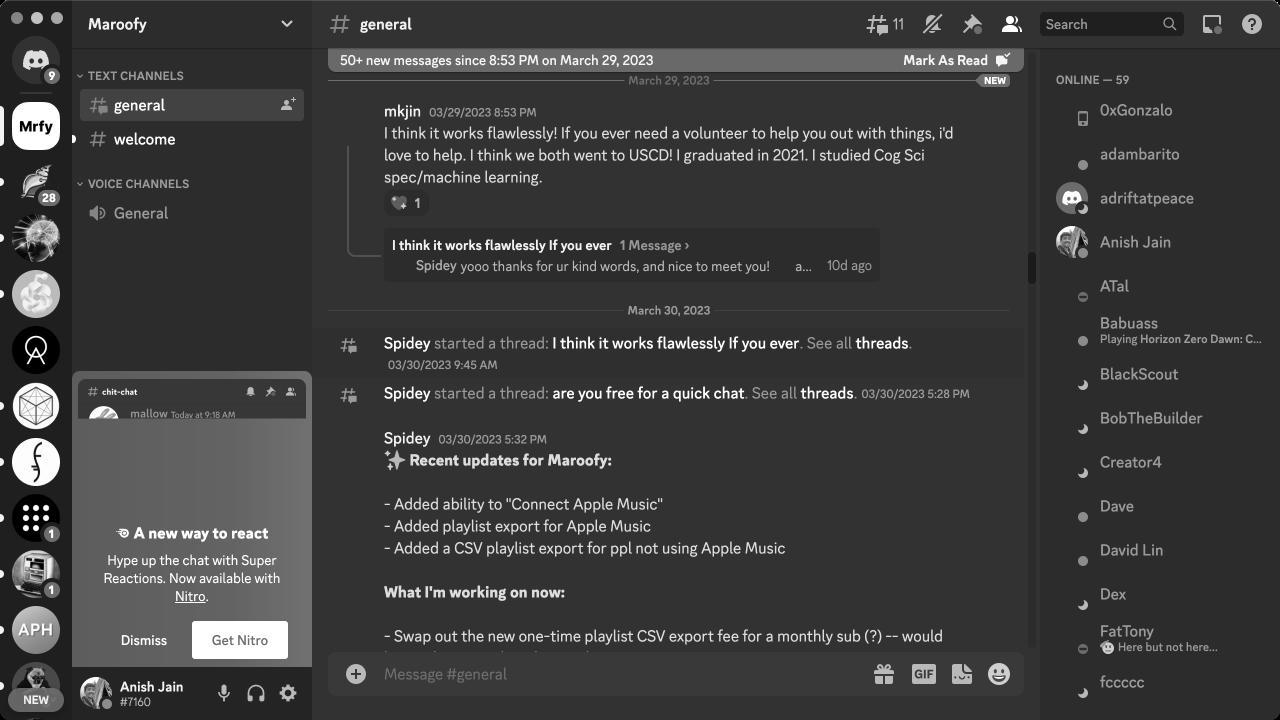This screenshot has height=720, width=1280.
Task: Click create invite icon on general channel
Action: tap(288, 105)
